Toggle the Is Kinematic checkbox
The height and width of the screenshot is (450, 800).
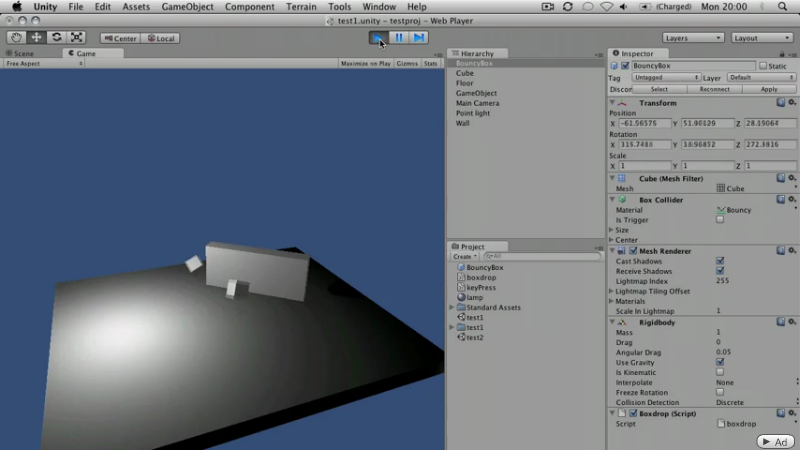click(720, 372)
